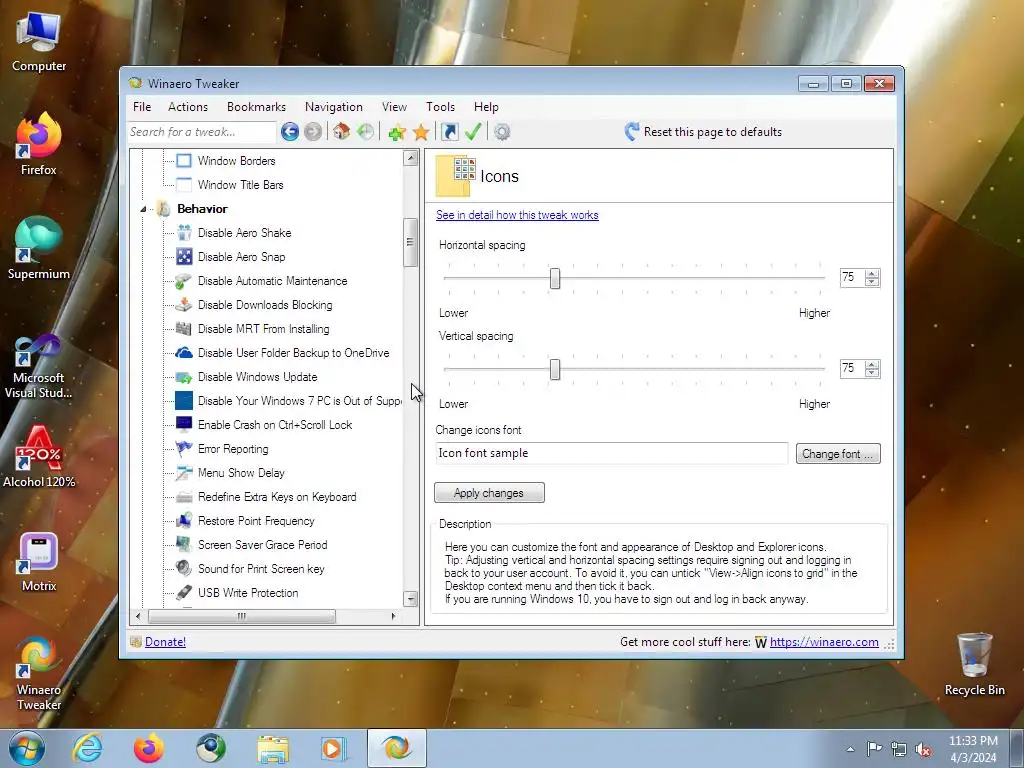Click the Disable Downloads Blocking icon
The height and width of the screenshot is (768, 1024).
pyautogui.click(x=184, y=305)
